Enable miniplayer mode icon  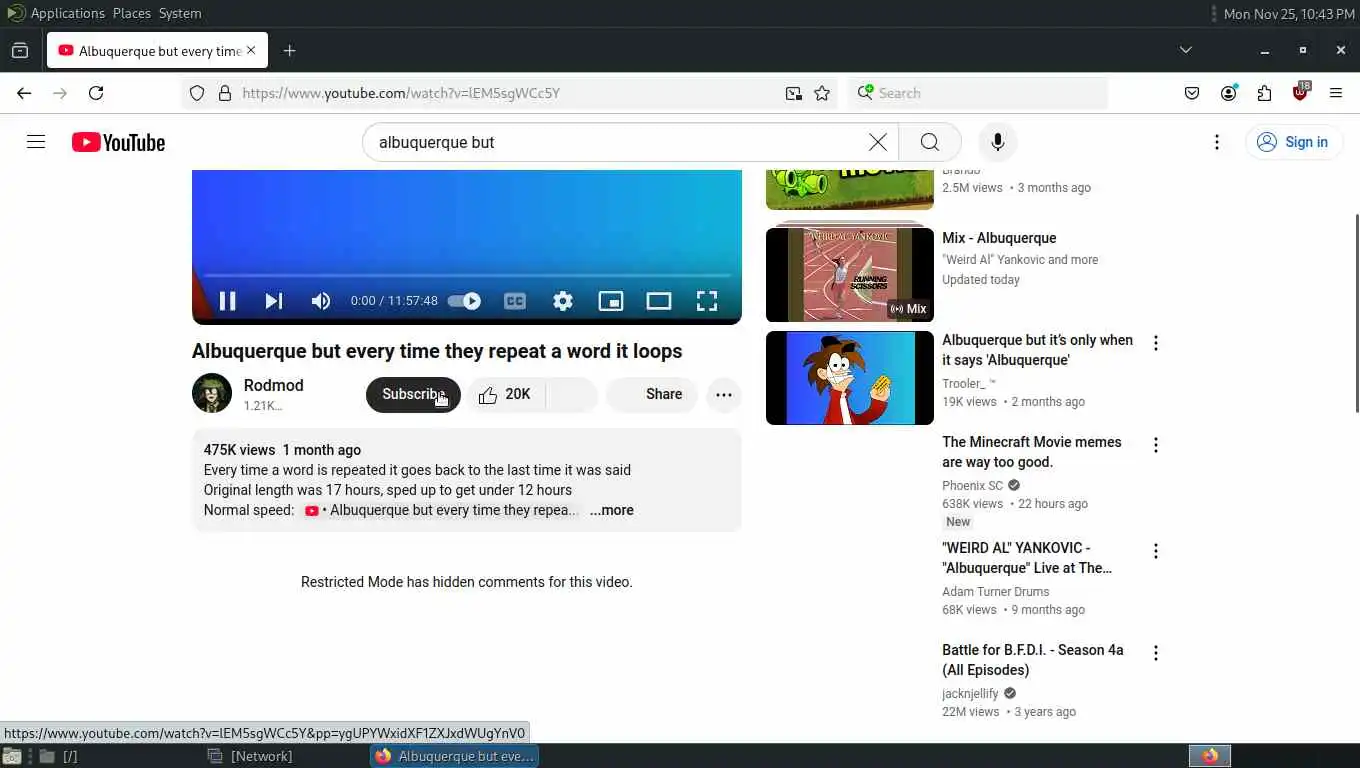click(611, 301)
